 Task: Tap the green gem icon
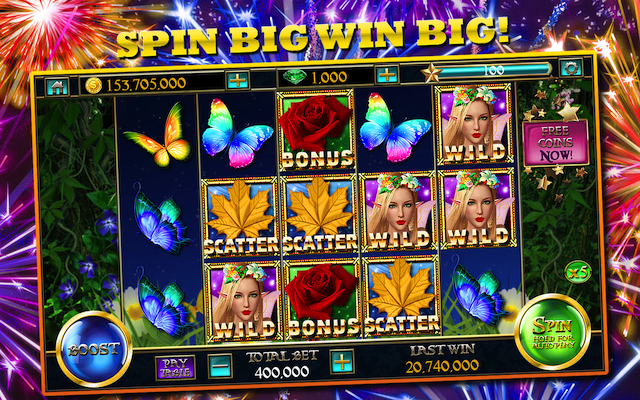(x=295, y=76)
